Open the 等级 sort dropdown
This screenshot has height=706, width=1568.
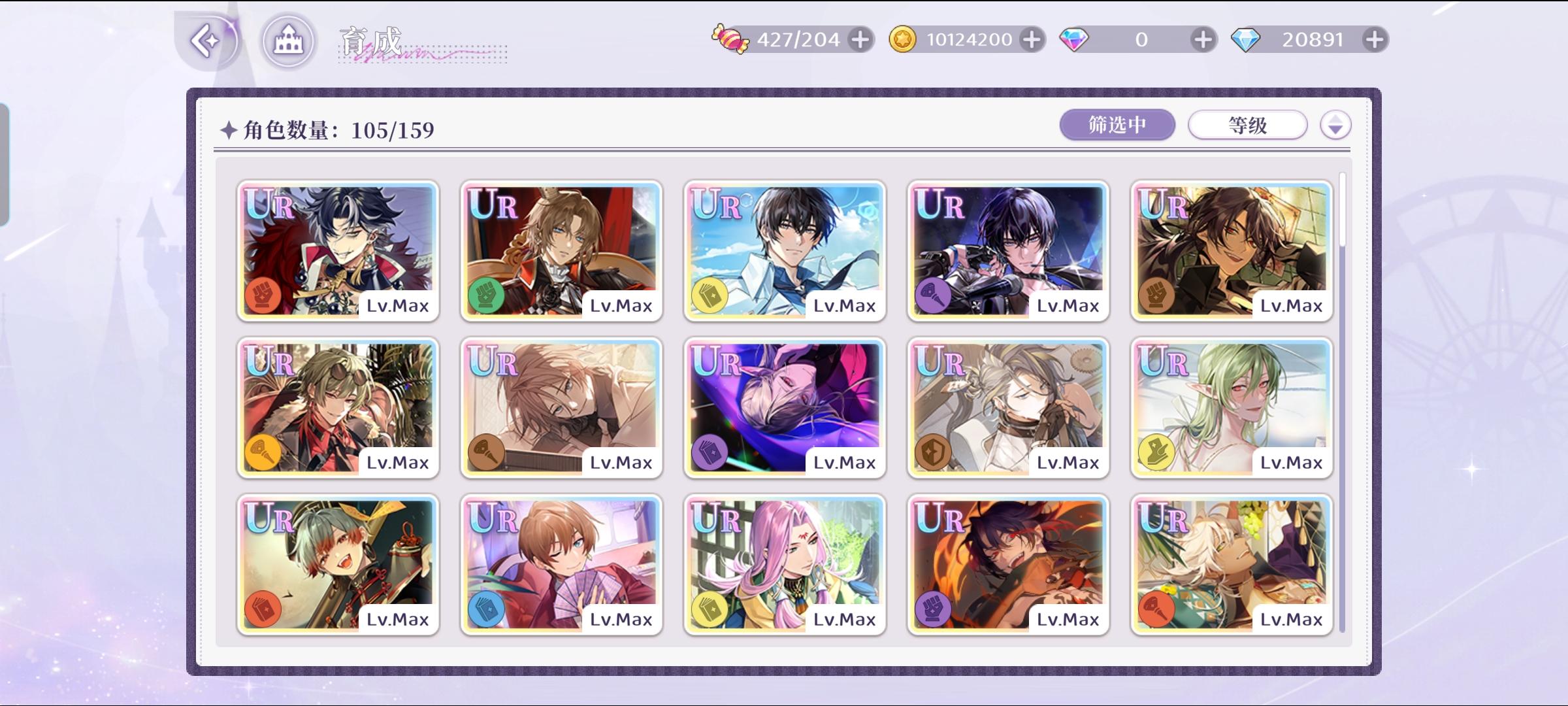1247,125
